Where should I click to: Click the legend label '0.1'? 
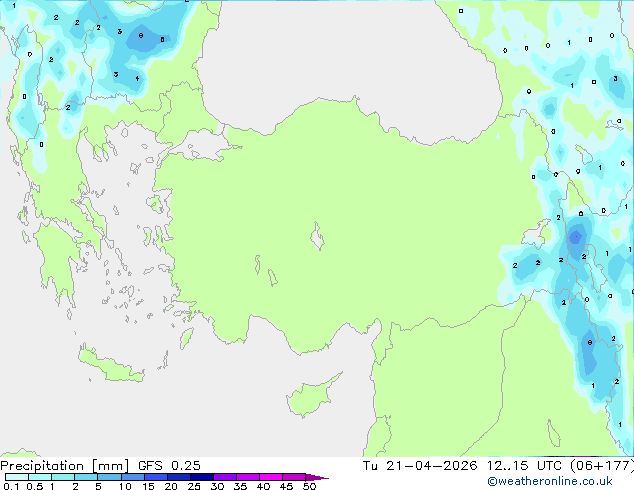coord(11,486)
